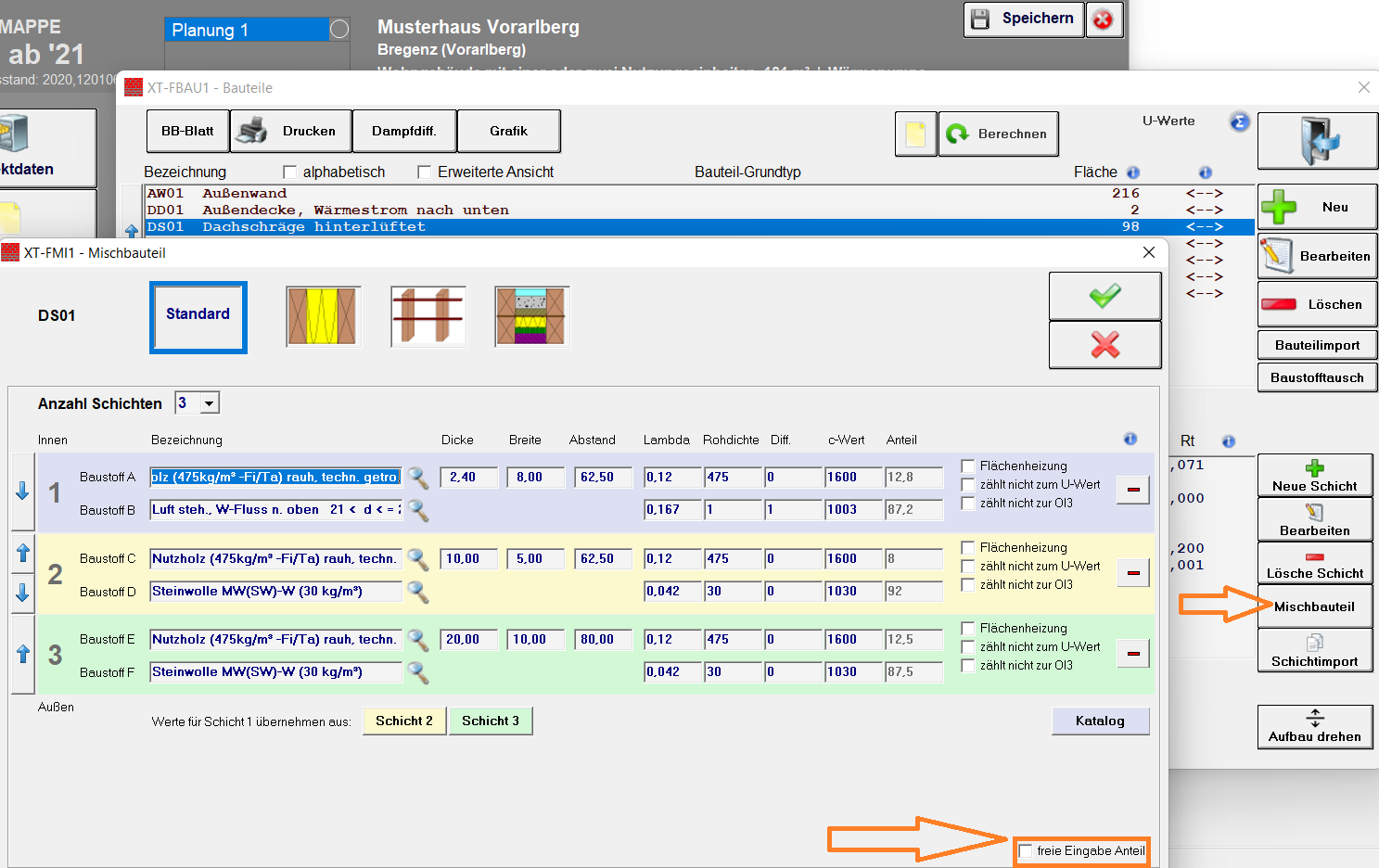Click the Löschen button

(1317, 304)
